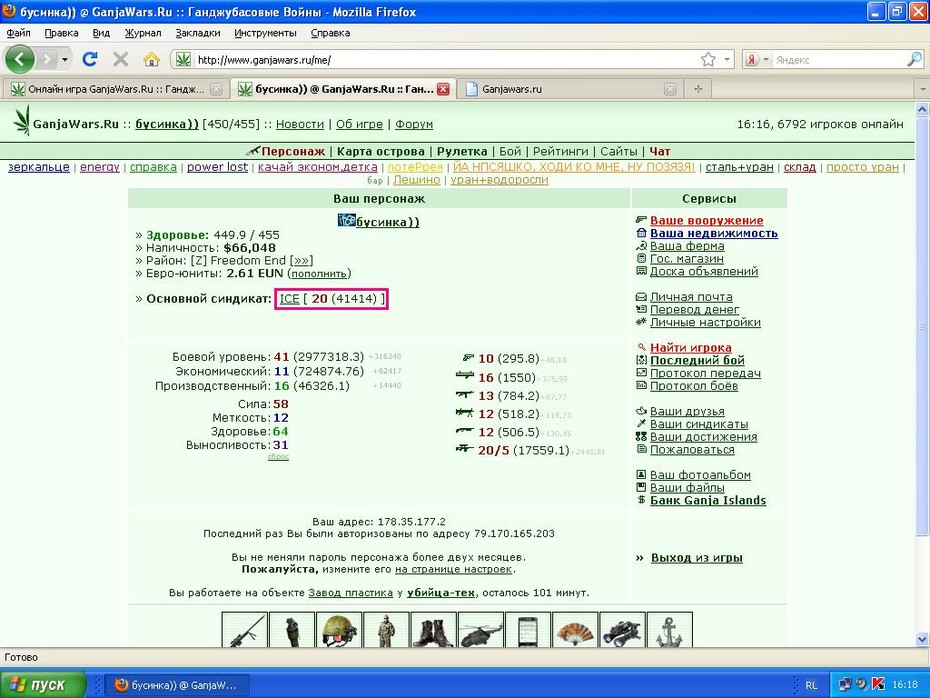Image resolution: width=930 pixels, height=698 pixels.
Task: Click пополнить Euro-units link
Action: pos(319,273)
